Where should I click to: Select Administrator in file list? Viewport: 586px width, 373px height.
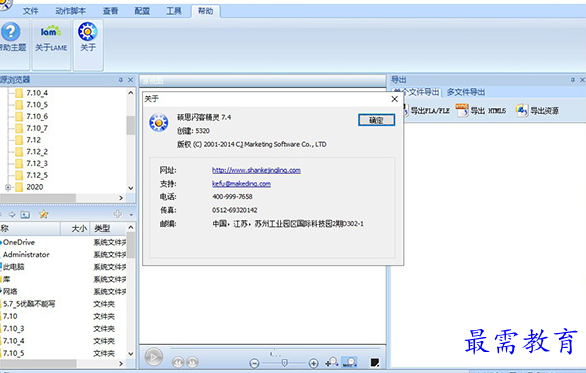pos(26,255)
